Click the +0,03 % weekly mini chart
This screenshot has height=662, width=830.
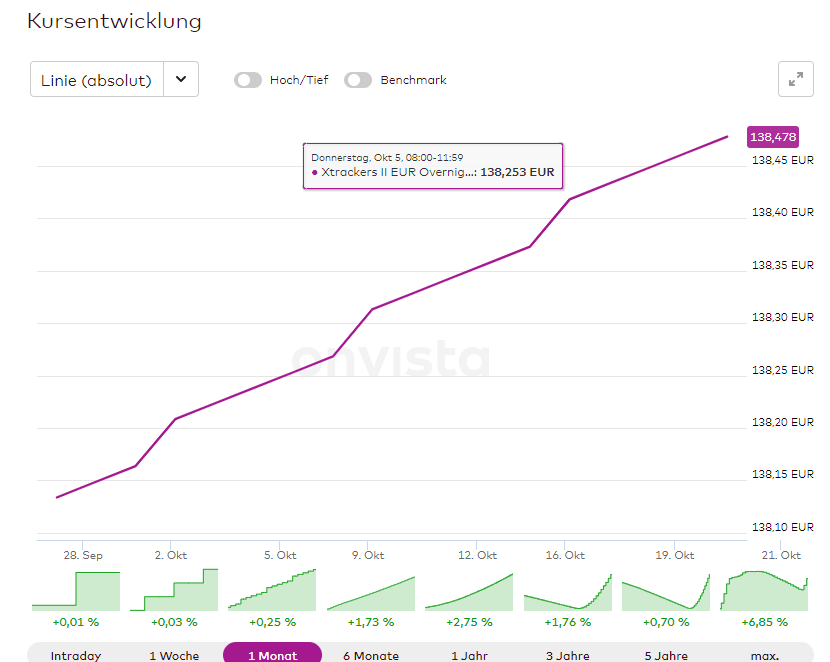(174, 590)
